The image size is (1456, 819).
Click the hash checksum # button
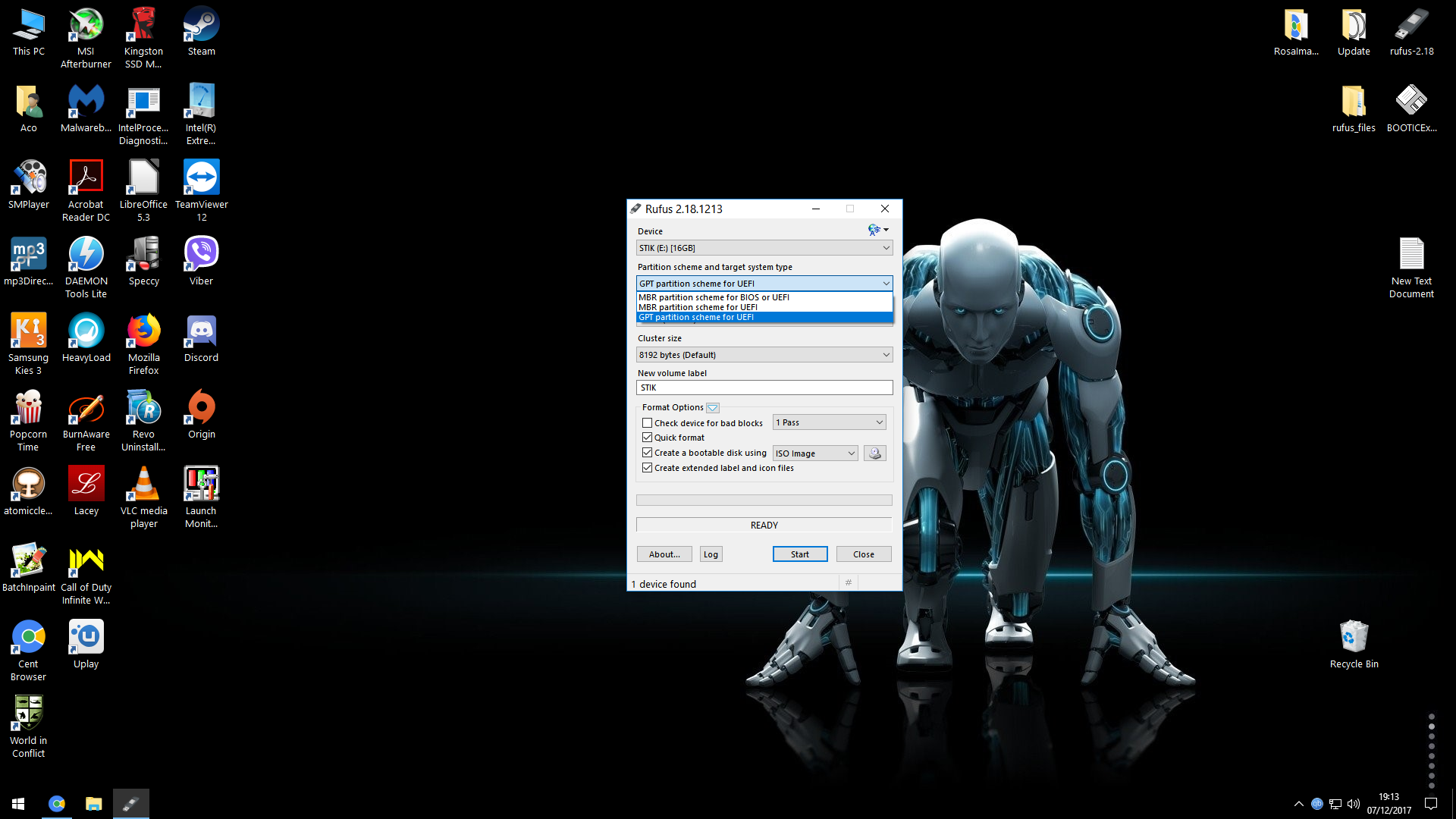848,583
